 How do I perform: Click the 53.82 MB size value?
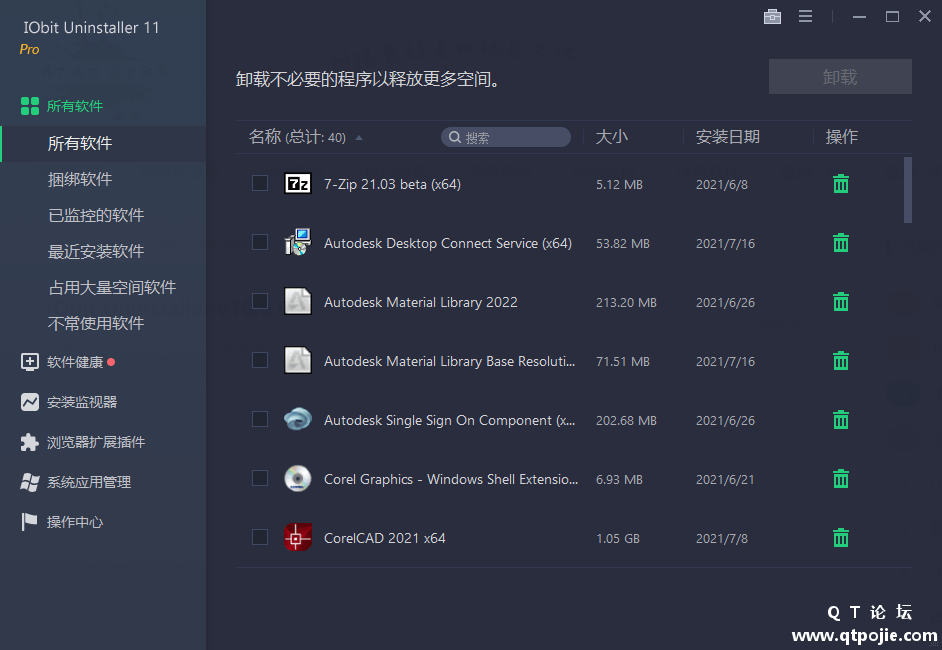click(622, 243)
